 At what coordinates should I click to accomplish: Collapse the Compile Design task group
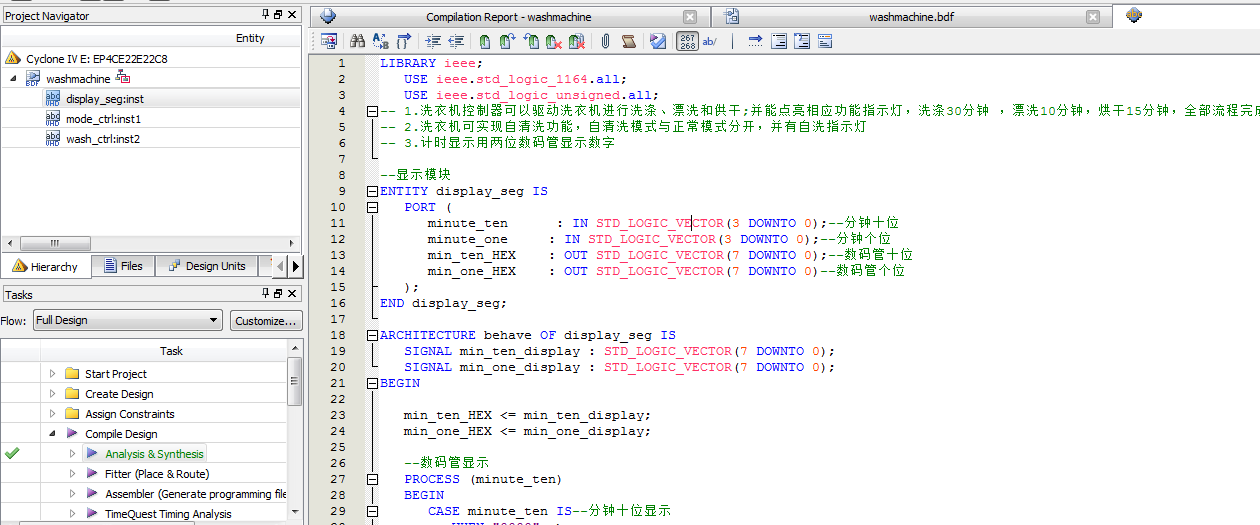point(53,434)
